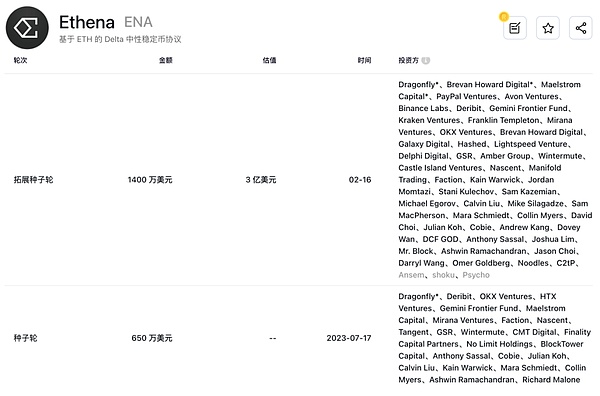
Task: Select the 拓展种子轮 funding round
Action: point(33,180)
